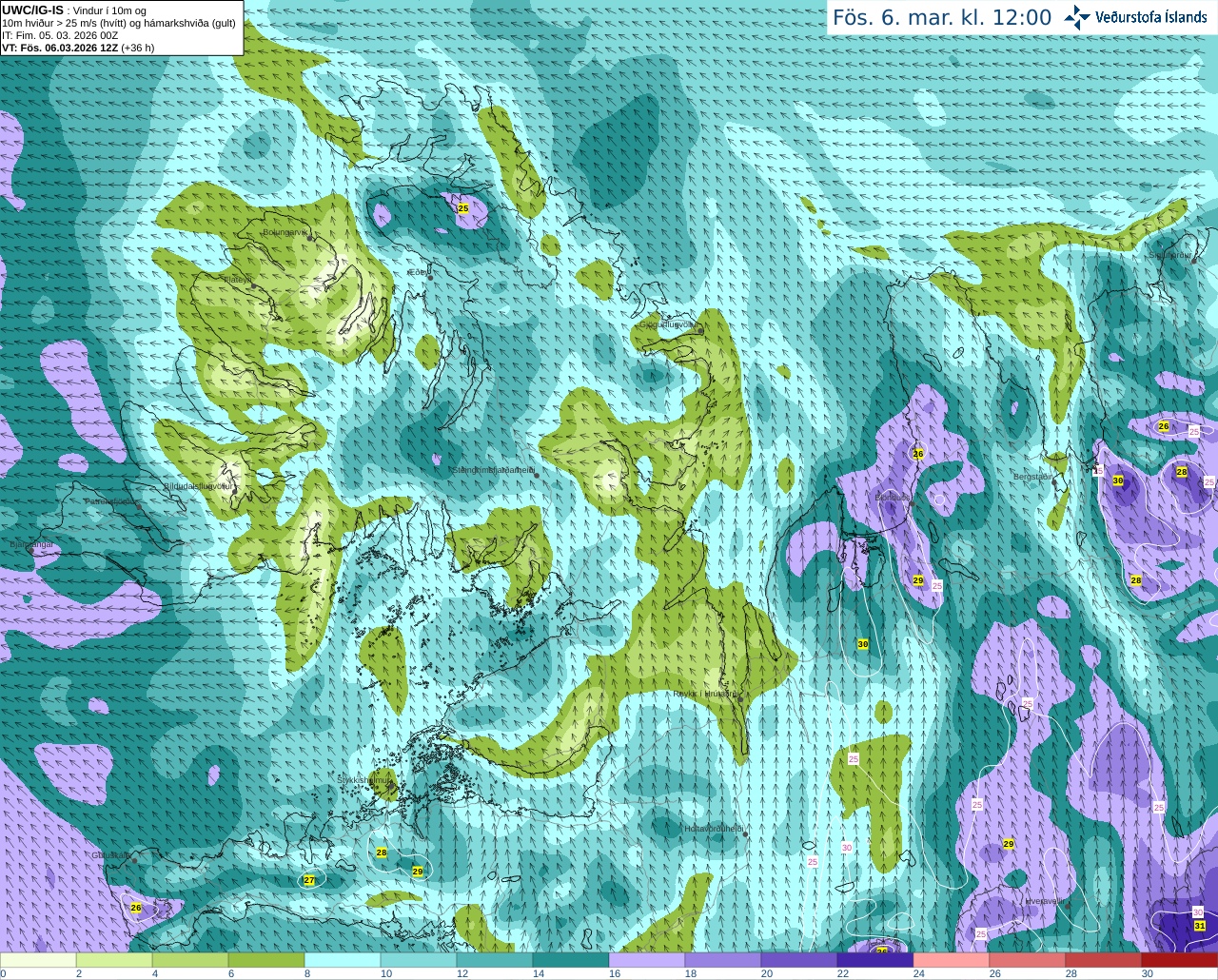Click the 18–20 m/s purple legend swatch
Screen dimensions: 1218x980
(723, 960)
